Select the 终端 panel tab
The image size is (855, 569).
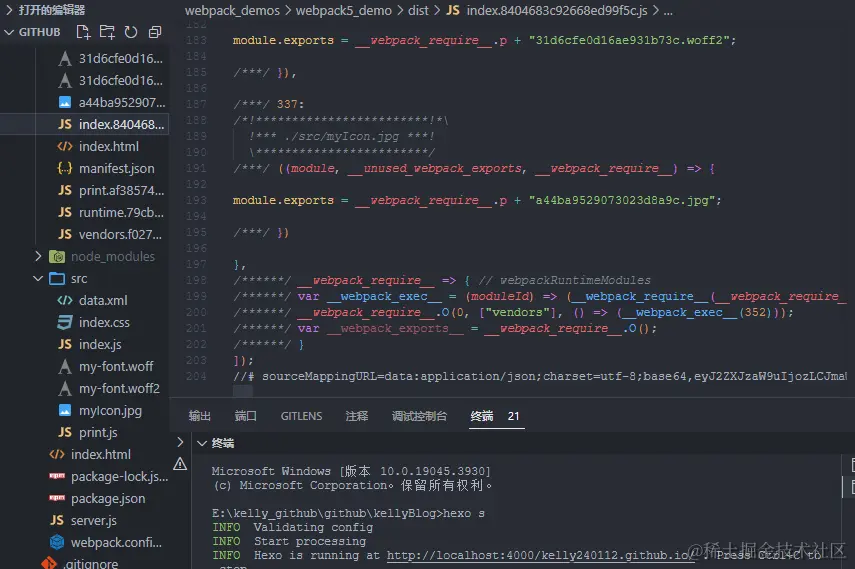482,416
